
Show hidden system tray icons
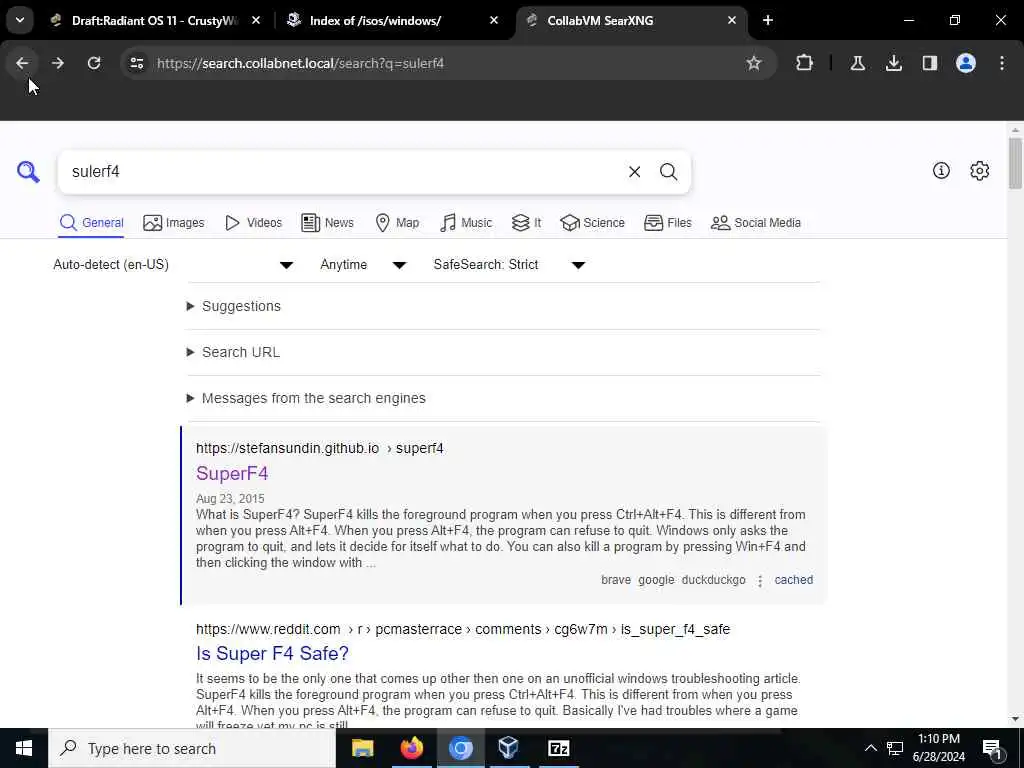[871, 748]
